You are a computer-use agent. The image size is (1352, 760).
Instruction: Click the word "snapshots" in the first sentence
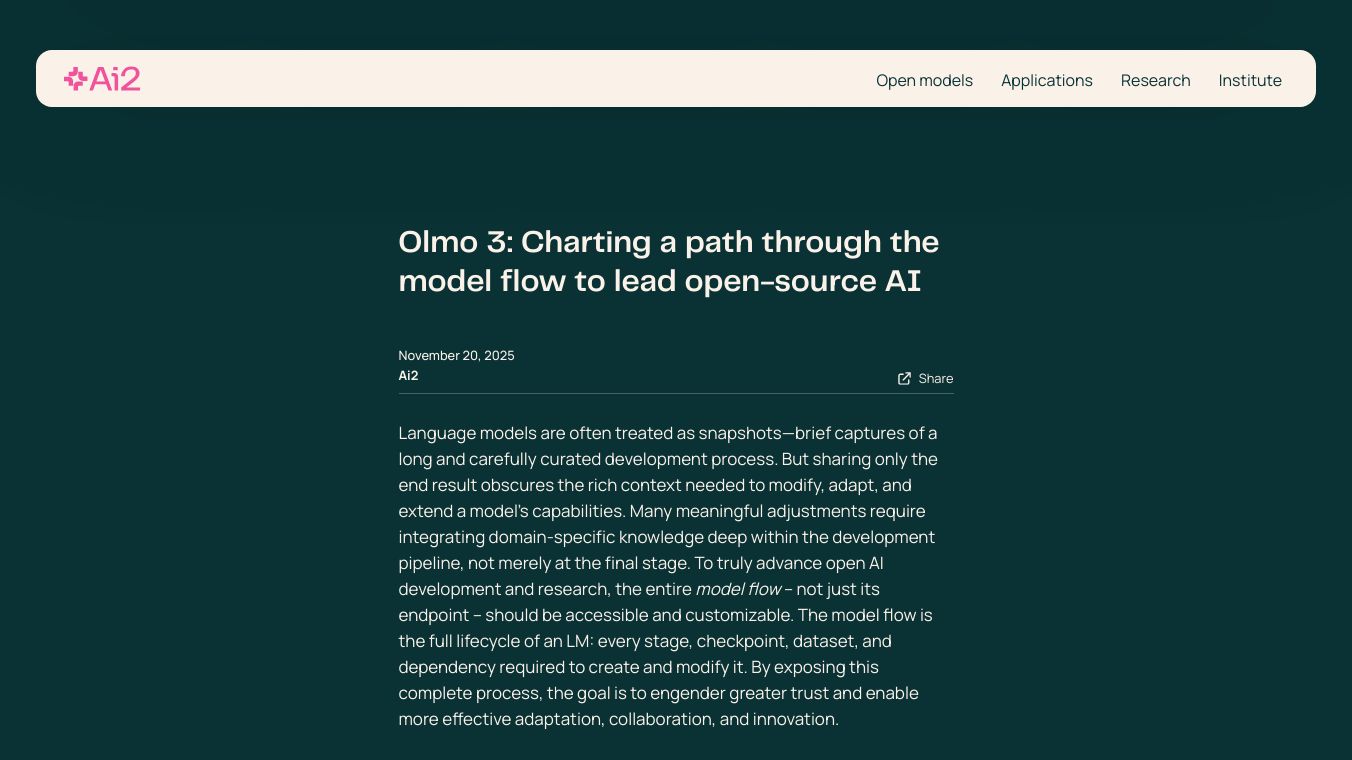[x=738, y=433]
